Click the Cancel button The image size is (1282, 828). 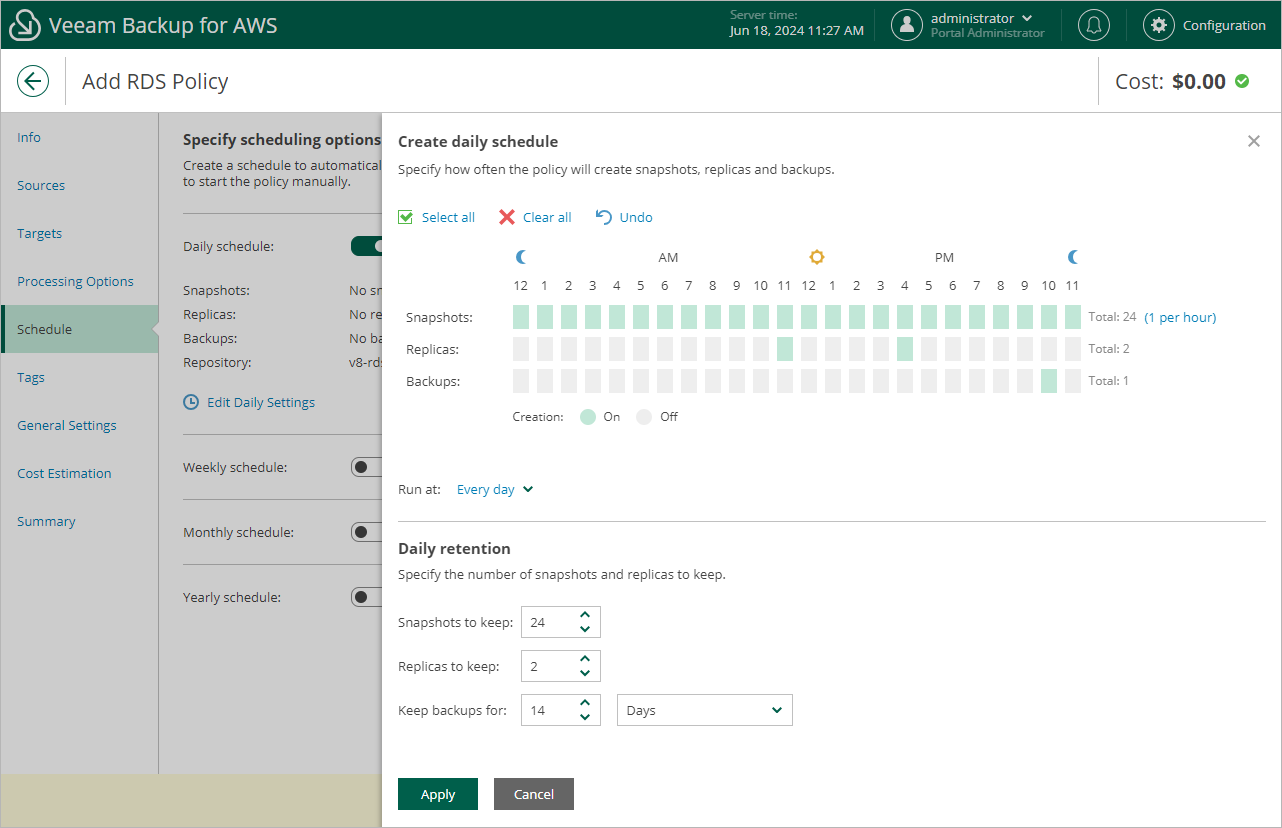pos(534,794)
